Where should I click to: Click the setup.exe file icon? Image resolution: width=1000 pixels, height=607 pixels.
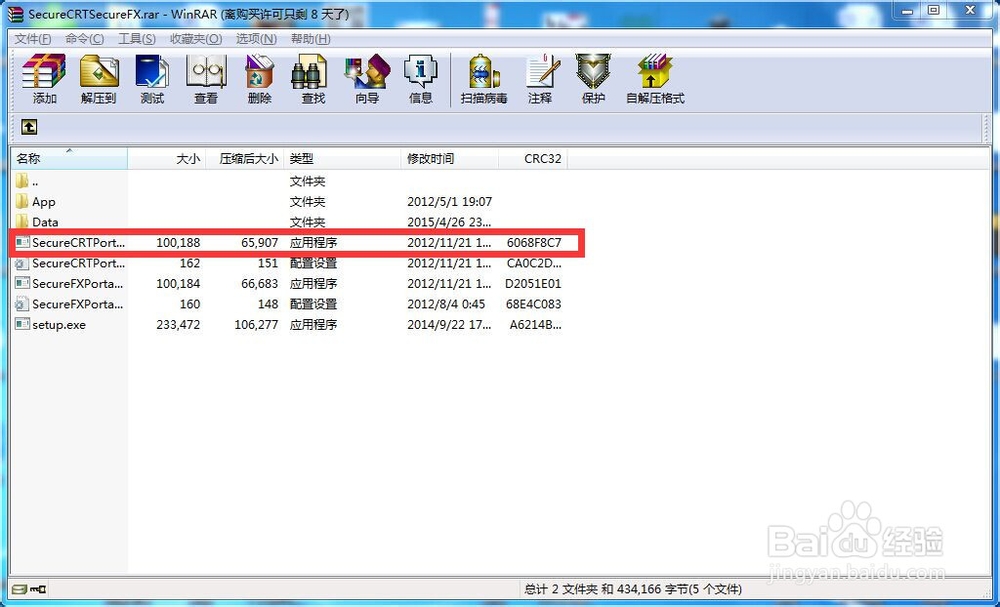pyautogui.click(x=22, y=325)
